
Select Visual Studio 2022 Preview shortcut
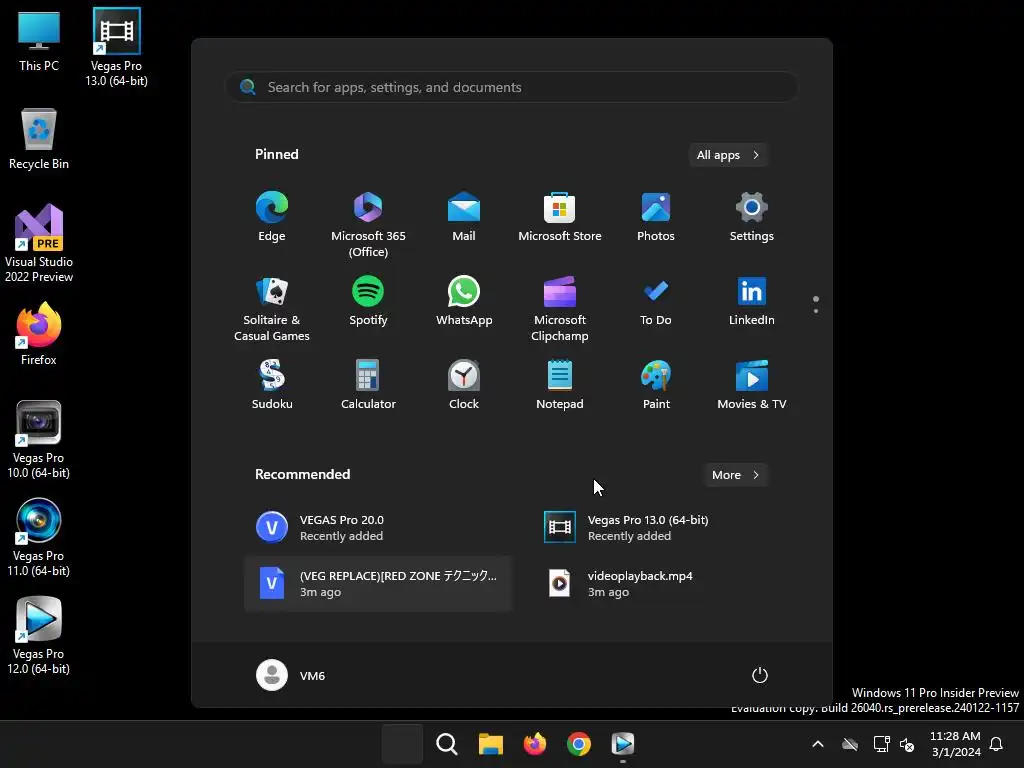tap(39, 243)
